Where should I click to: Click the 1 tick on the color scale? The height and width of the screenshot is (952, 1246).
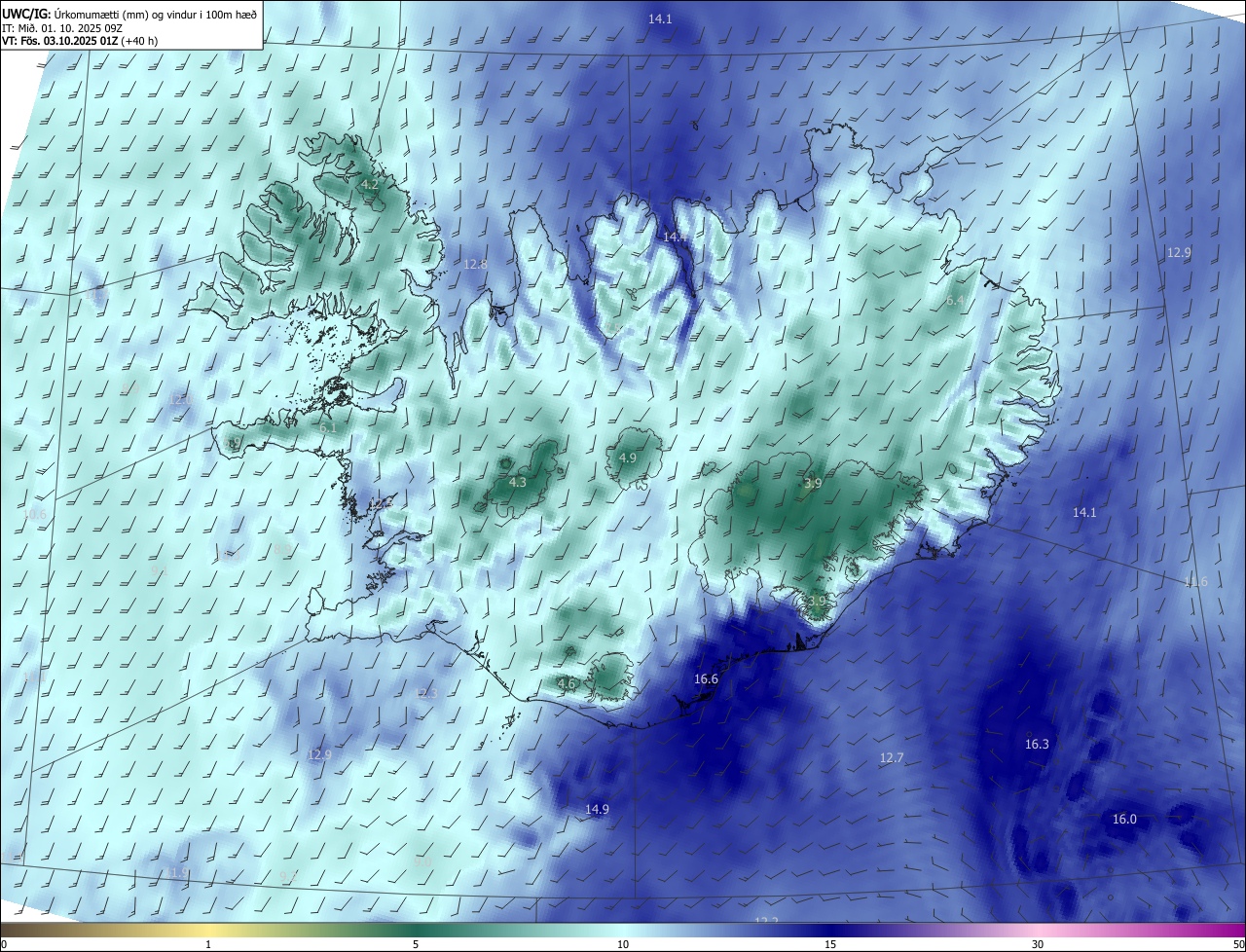point(208,944)
